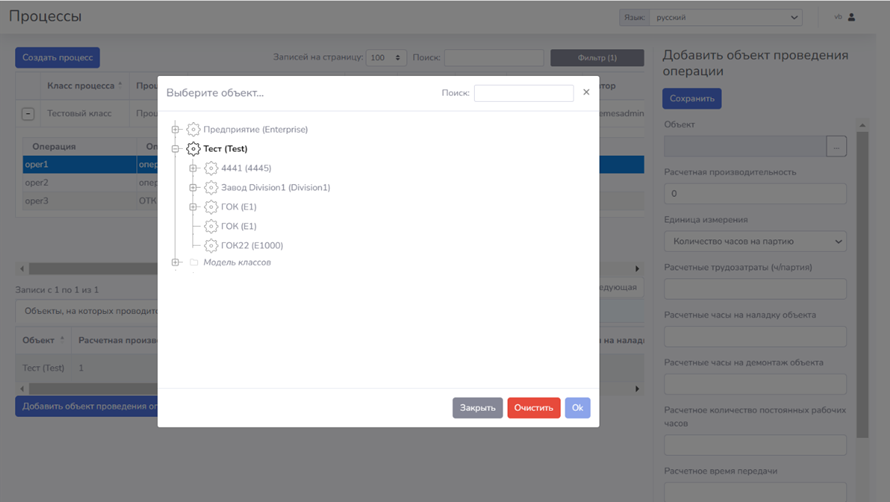Click left arrow of objects table scrollbar
Screen dimensions: 890x502
[22, 389]
